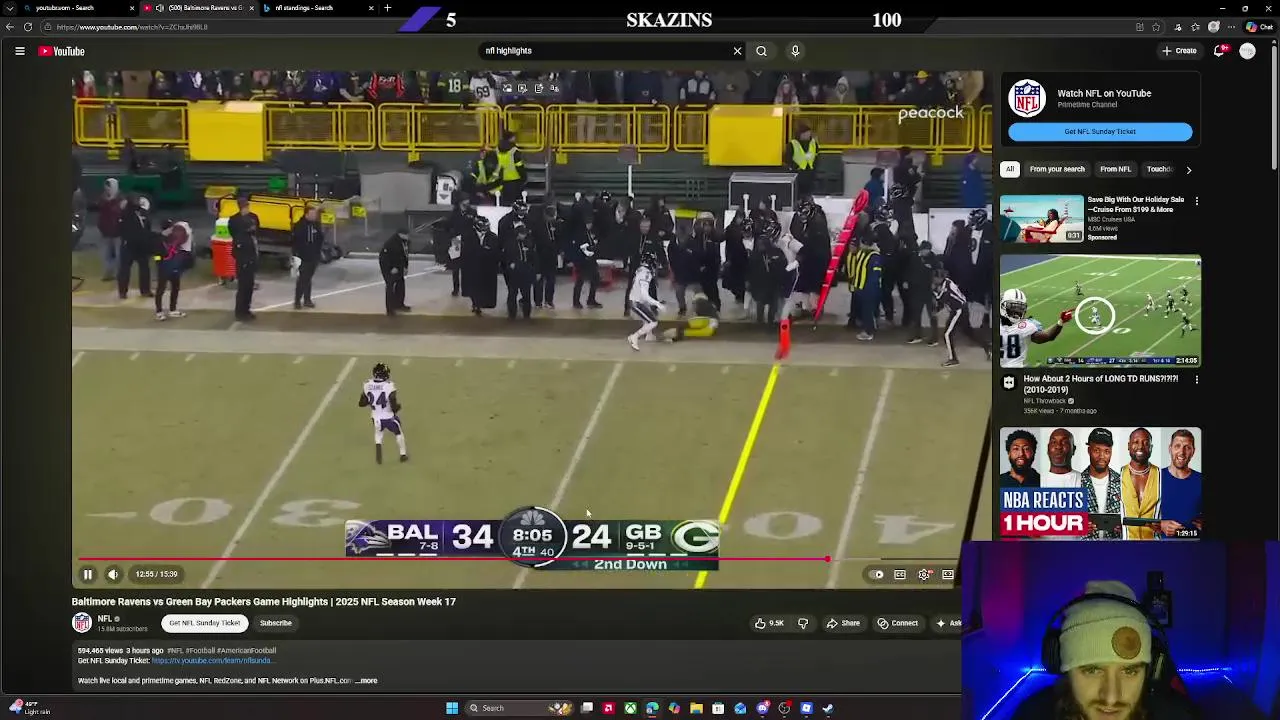
Task: Click Get NFL Sunday Ticket below video
Action: pos(205,623)
